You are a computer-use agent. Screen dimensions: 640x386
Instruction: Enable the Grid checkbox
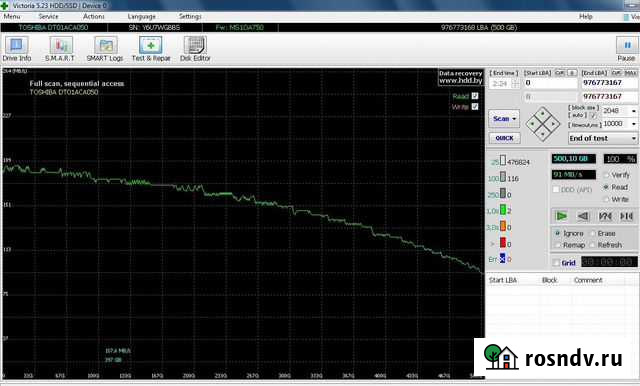[556, 263]
